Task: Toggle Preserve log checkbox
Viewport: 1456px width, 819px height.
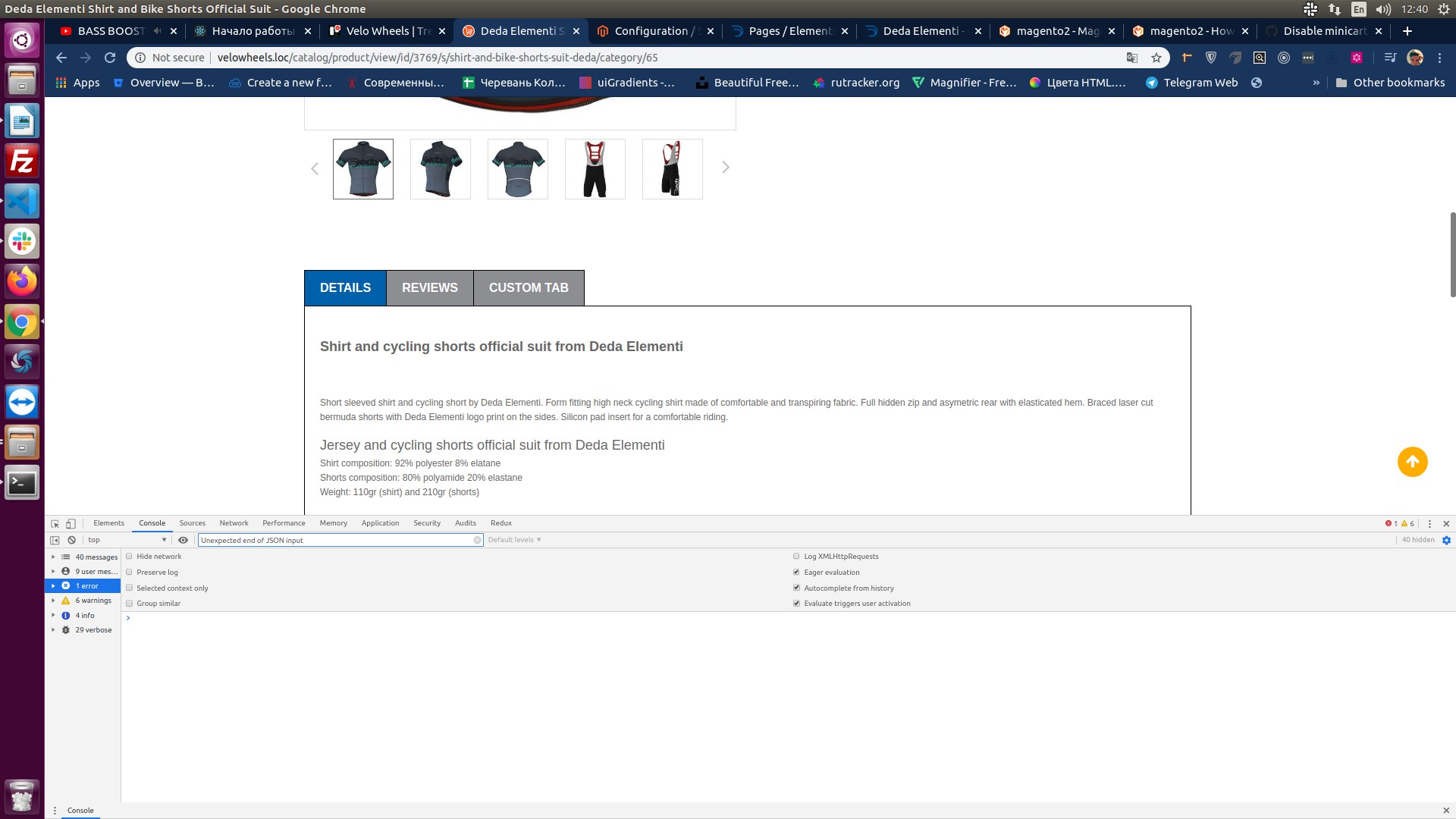Action: coord(129,572)
